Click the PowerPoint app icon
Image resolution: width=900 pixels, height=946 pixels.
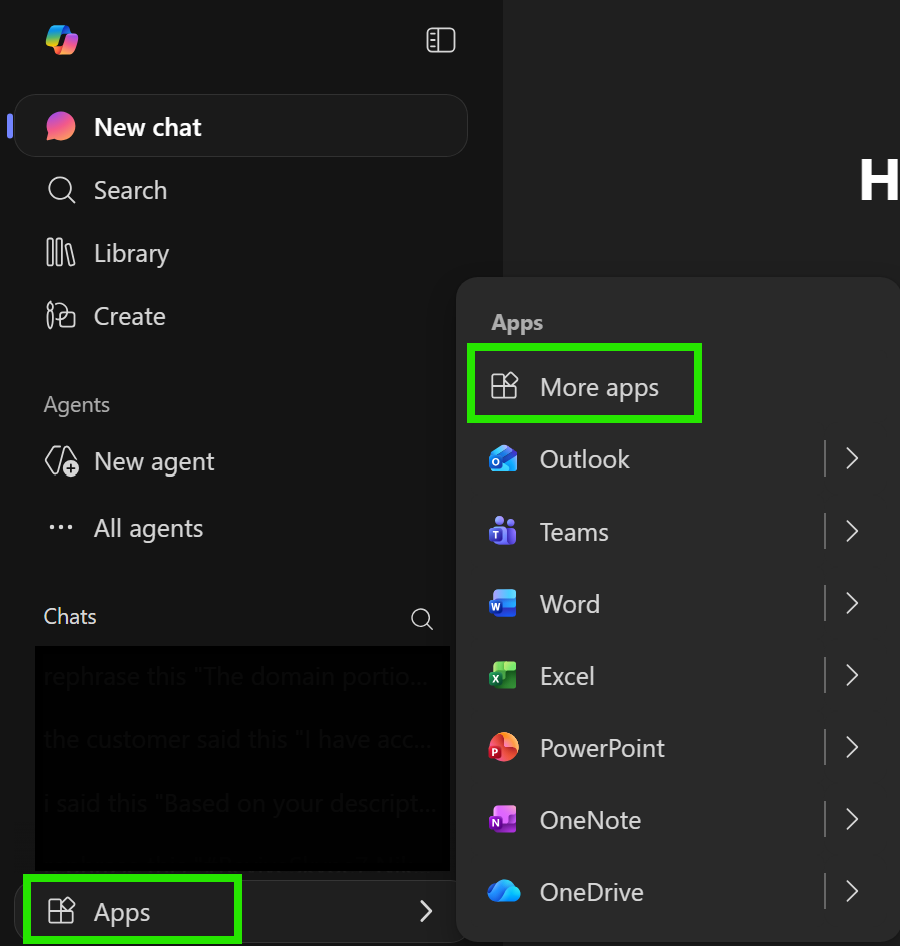coord(503,747)
